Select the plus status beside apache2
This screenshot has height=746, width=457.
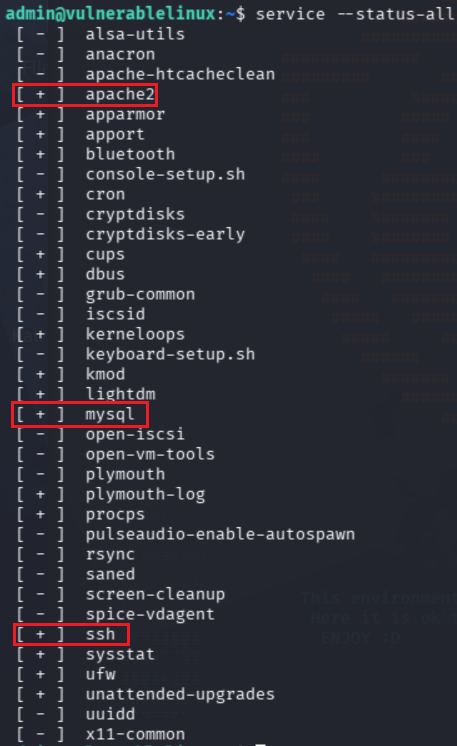point(40,94)
